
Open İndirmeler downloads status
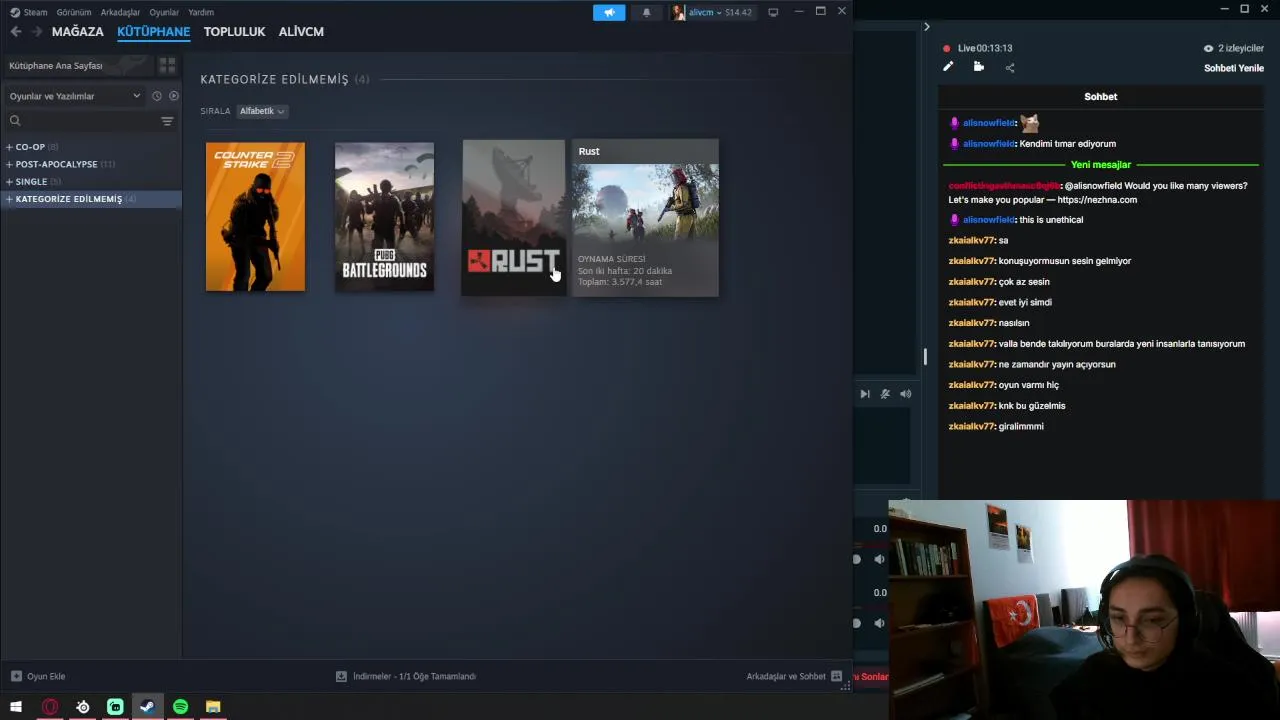point(406,677)
